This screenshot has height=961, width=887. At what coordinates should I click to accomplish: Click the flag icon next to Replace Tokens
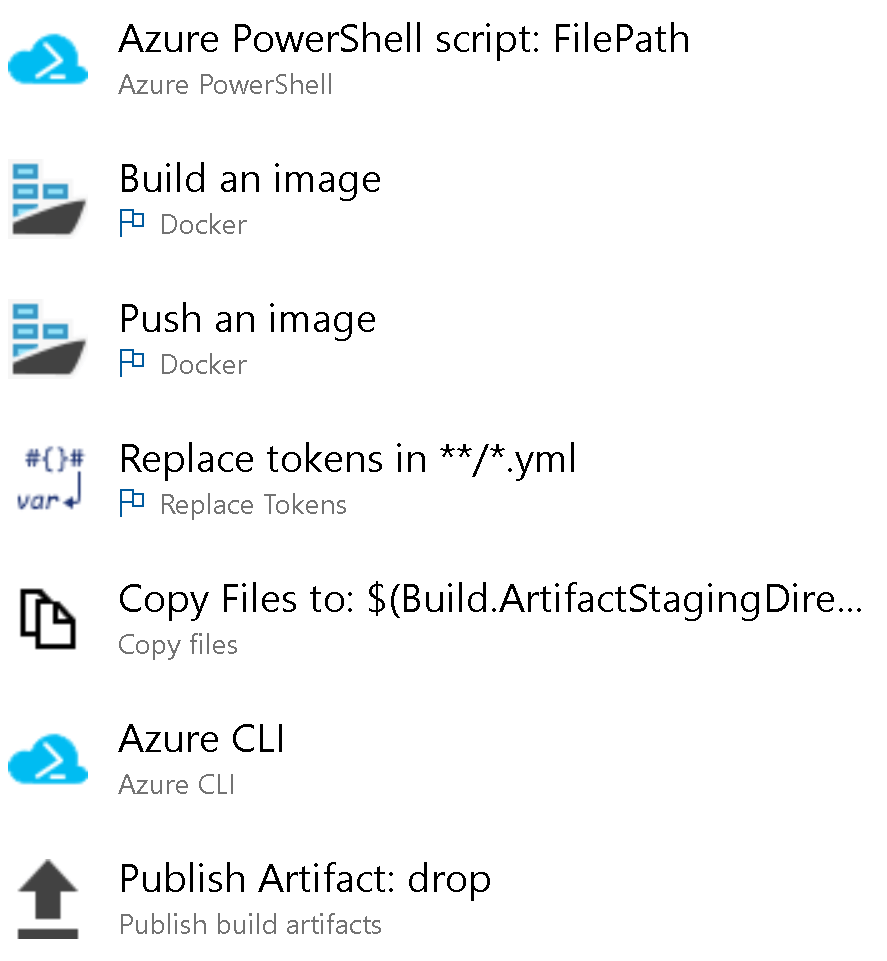(x=132, y=504)
